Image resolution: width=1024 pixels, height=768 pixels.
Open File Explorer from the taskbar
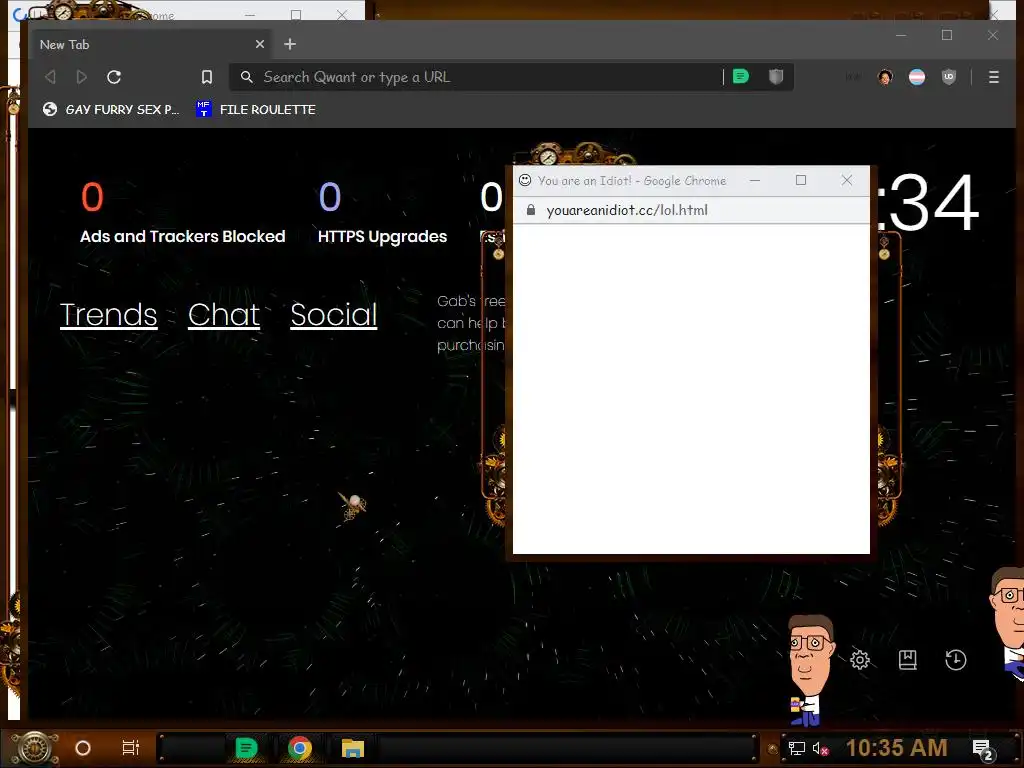pos(353,748)
